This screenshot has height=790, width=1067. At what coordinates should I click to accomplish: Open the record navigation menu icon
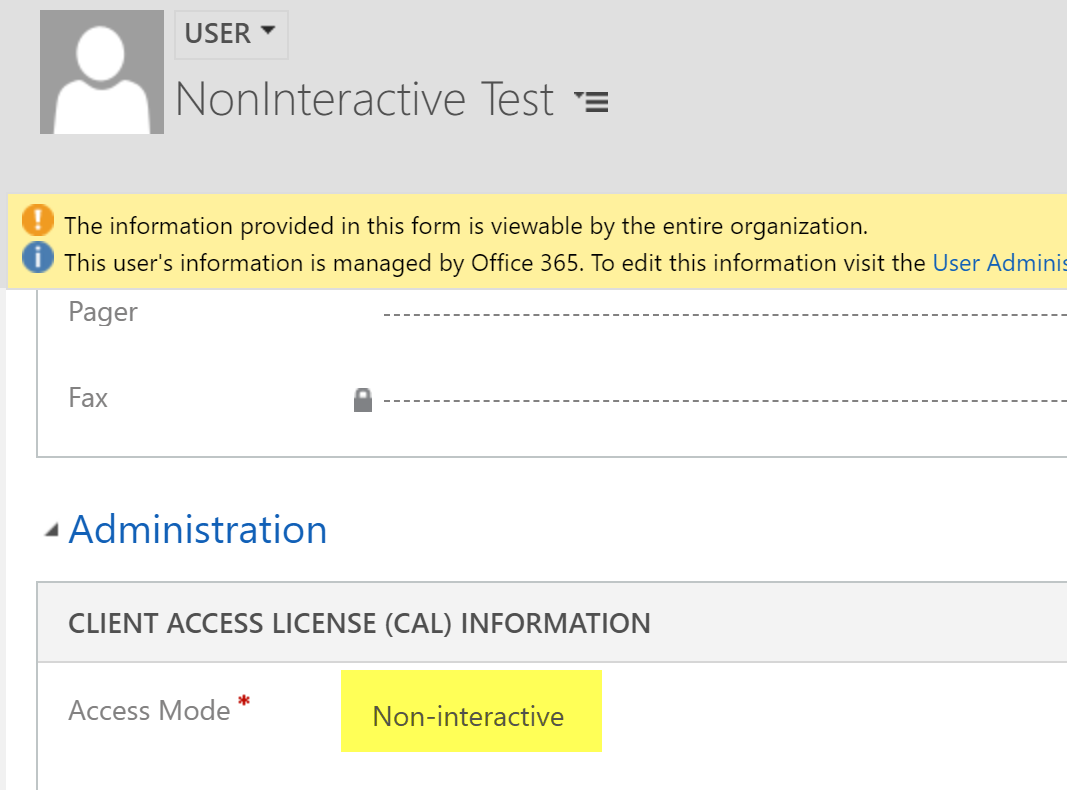(592, 101)
